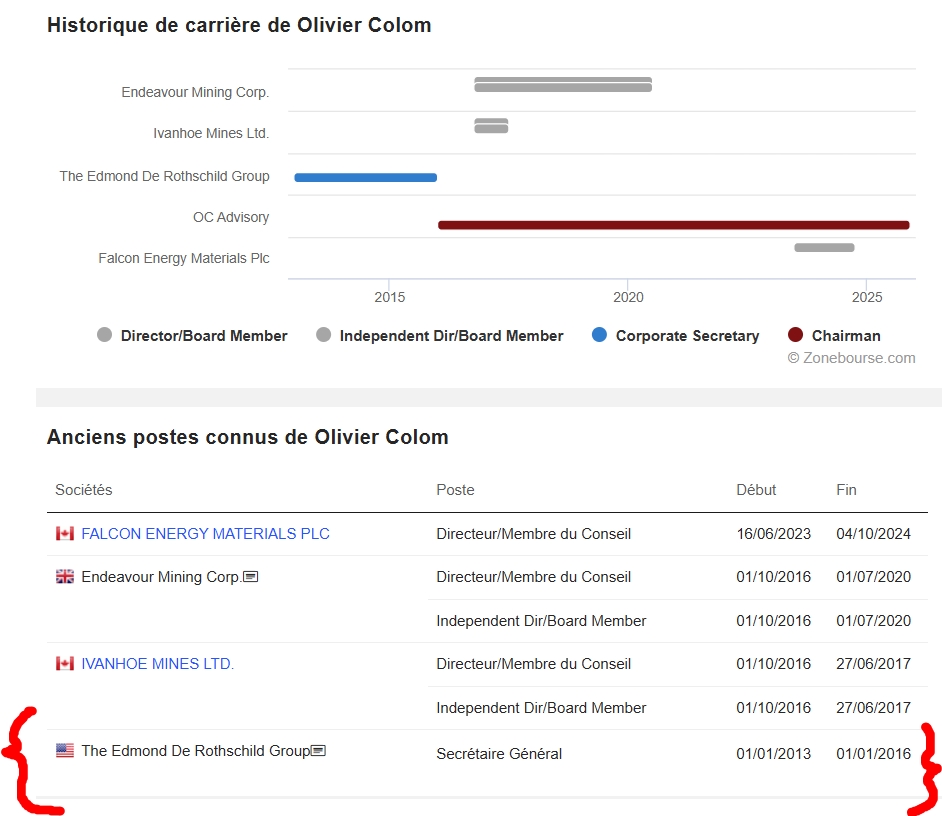
Task: Click the Fin column header
Action: tap(846, 490)
